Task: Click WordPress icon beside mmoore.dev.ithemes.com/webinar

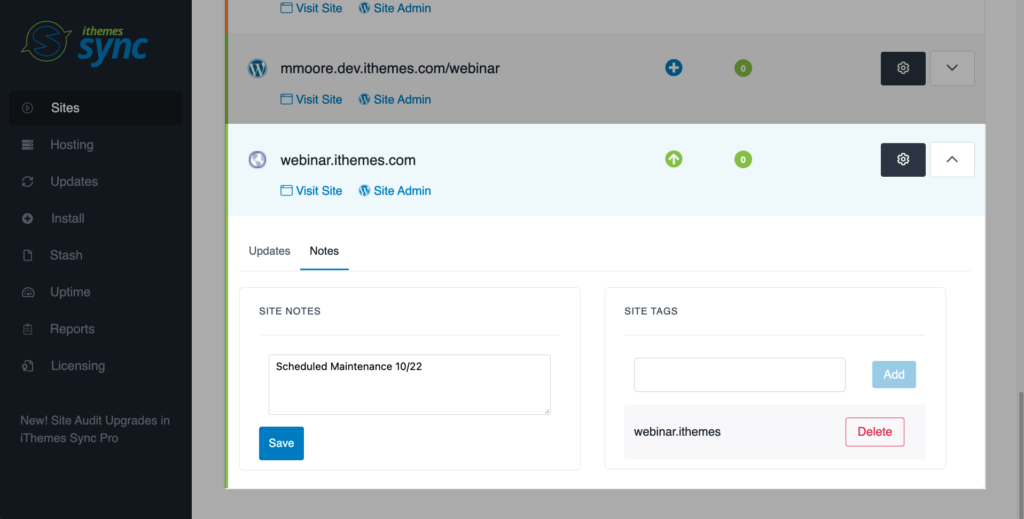Action: tap(257, 69)
